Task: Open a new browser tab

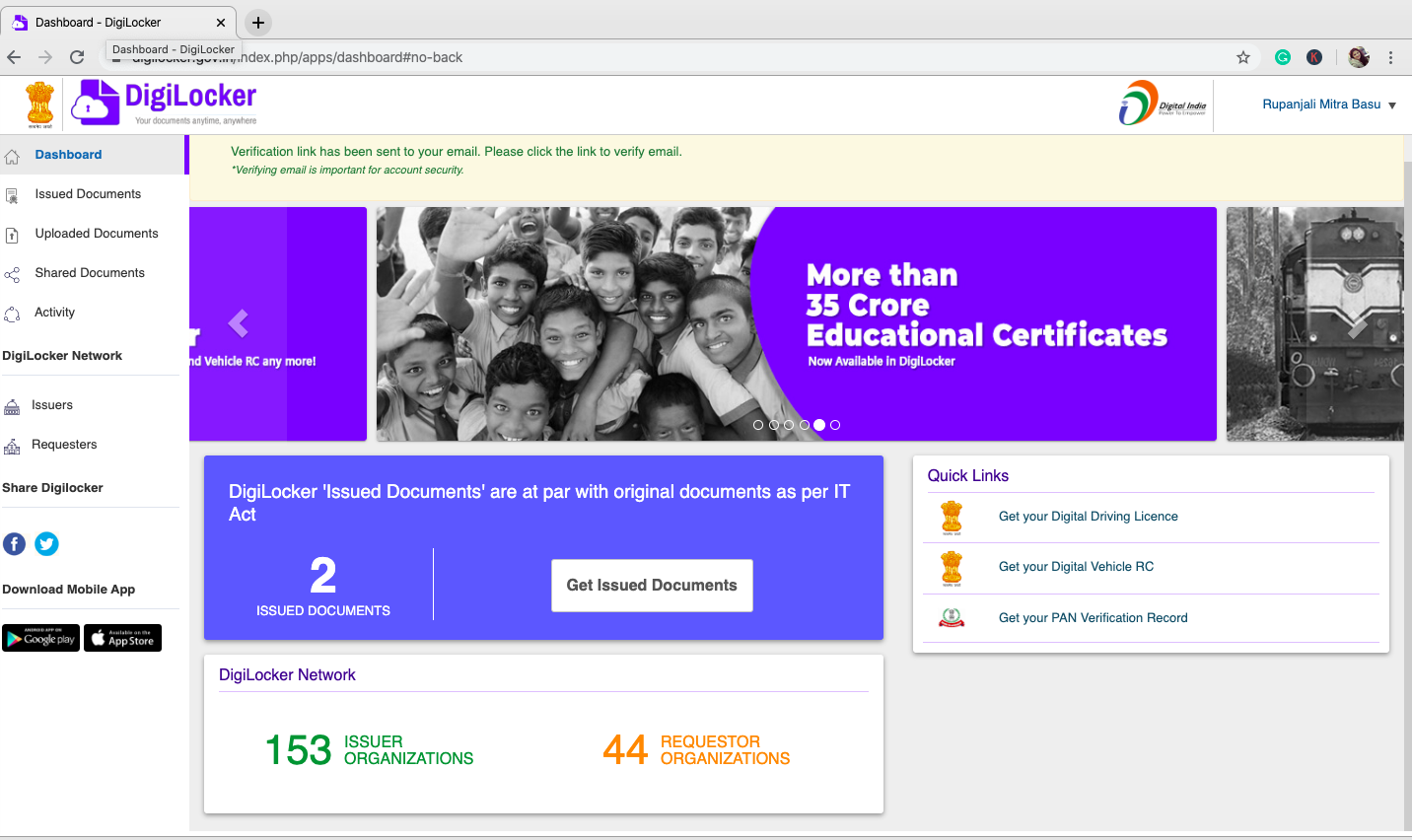Action: click(x=257, y=22)
